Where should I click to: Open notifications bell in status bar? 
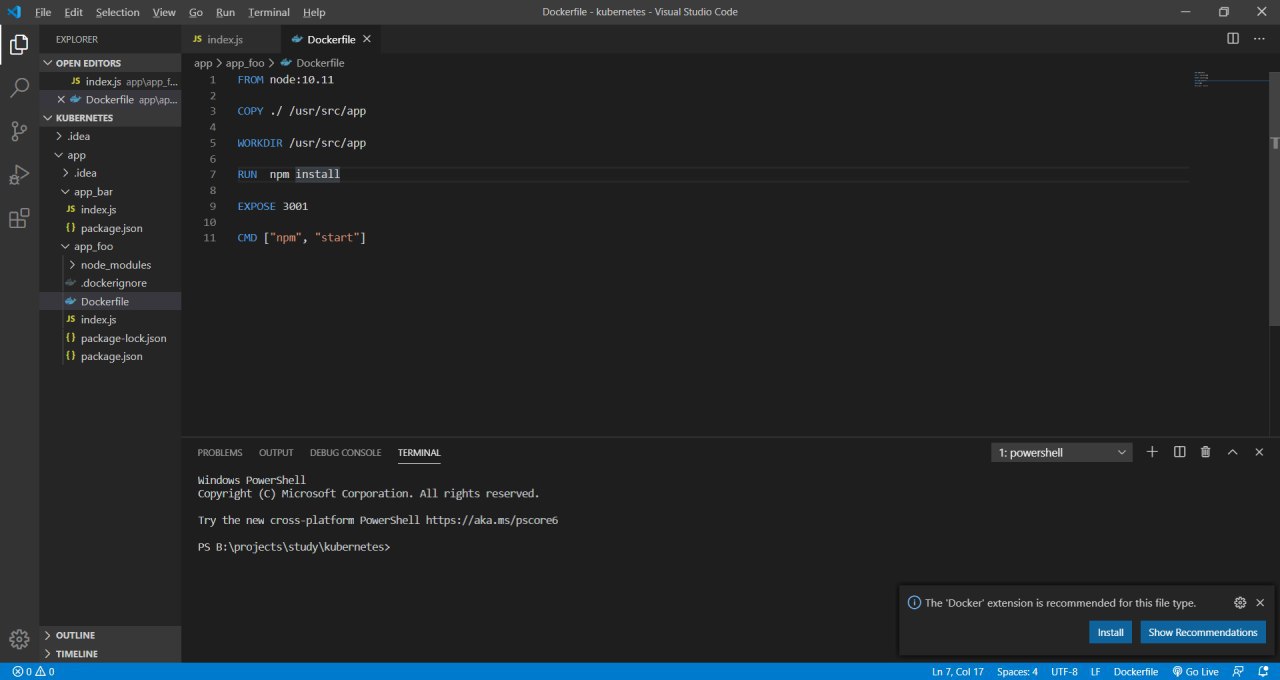pos(1264,672)
